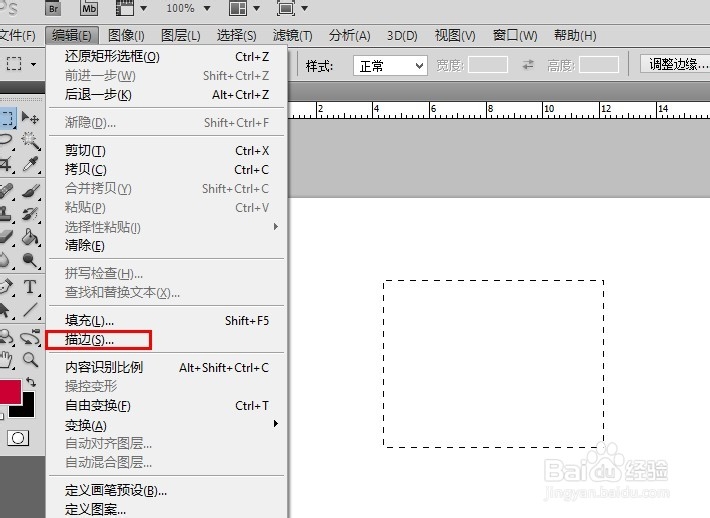The image size is (710, 518).
Task: Select the Hand tool
Action: (6, 360)
